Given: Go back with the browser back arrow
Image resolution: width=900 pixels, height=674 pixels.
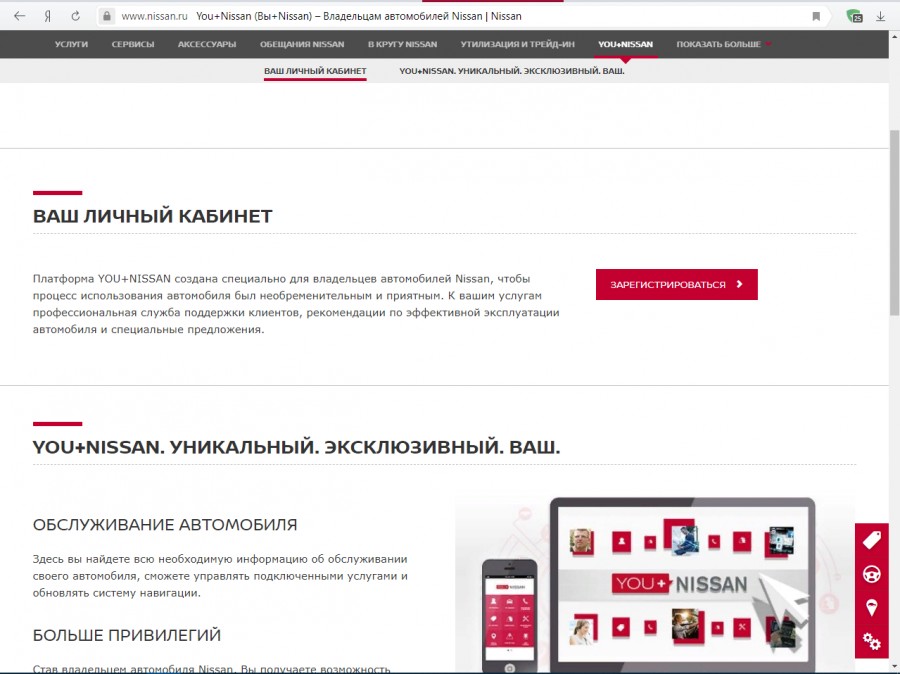Looking at the screenshot, I should [x=20, y=16].
